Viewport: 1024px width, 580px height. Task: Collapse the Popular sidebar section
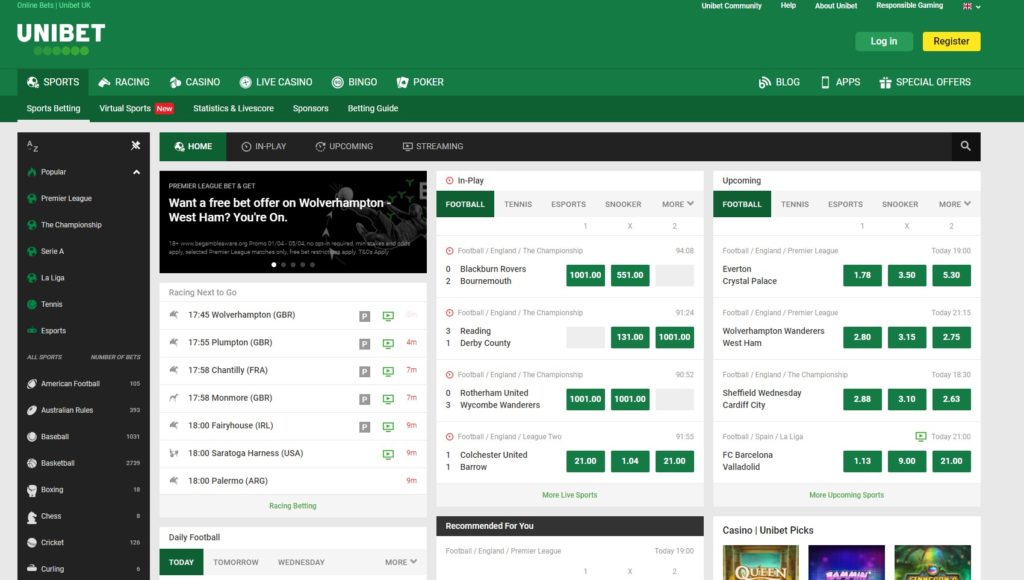136,172
